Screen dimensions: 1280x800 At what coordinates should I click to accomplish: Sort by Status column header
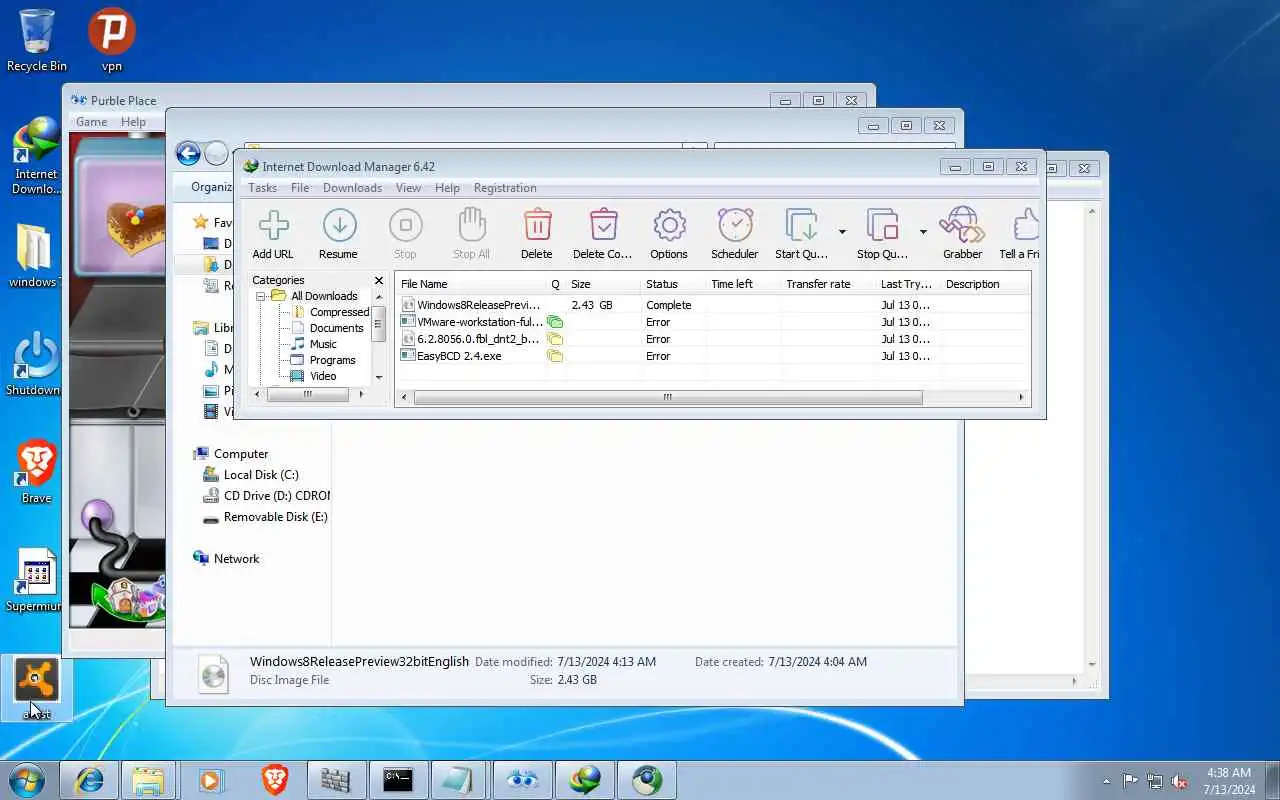(673, 284)
